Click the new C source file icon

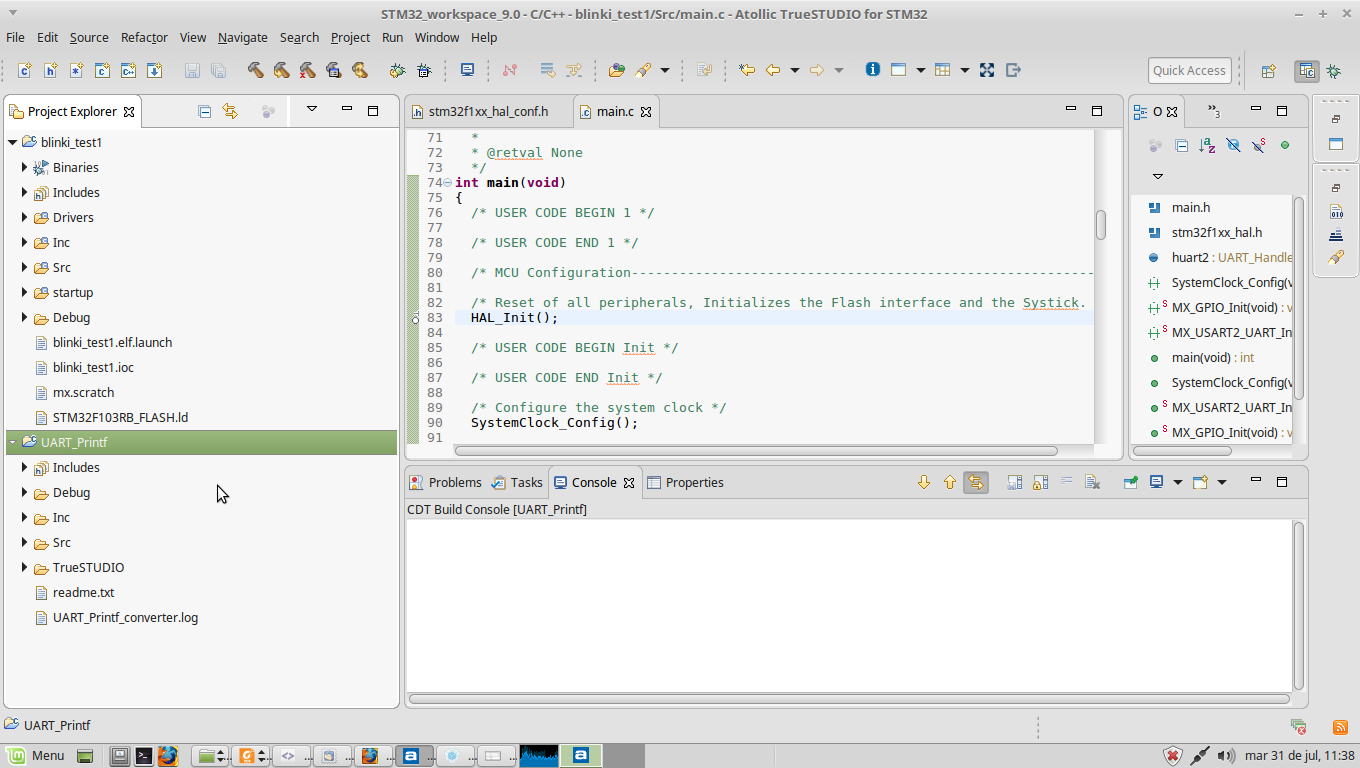(x=24, y=70)
